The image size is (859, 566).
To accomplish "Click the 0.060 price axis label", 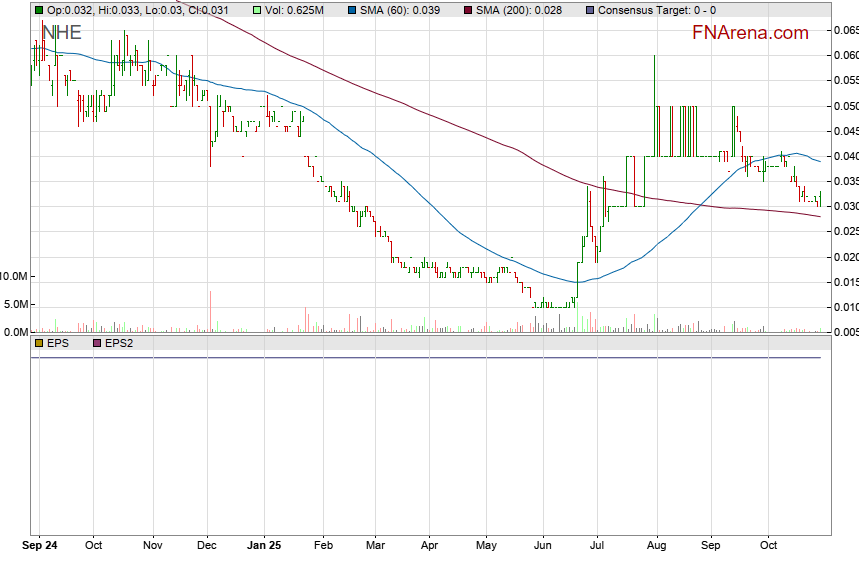I will [x=845, y=56].
